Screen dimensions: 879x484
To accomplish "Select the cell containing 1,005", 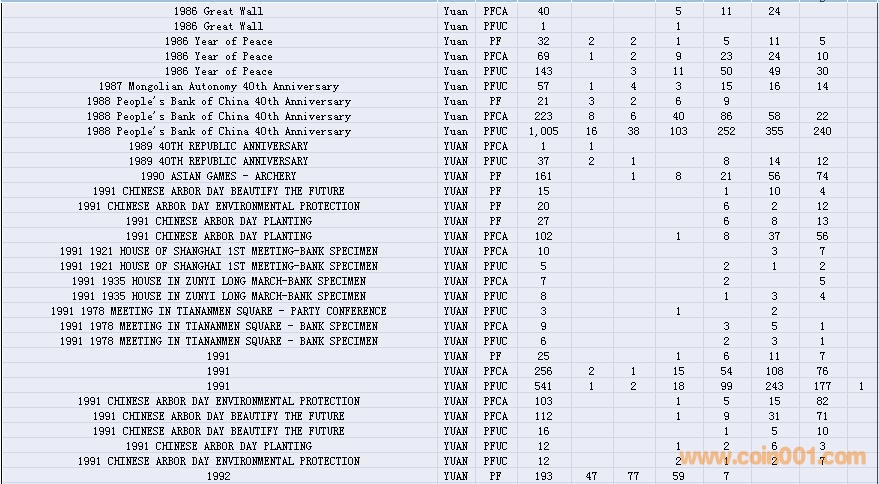I will point(543,131).
